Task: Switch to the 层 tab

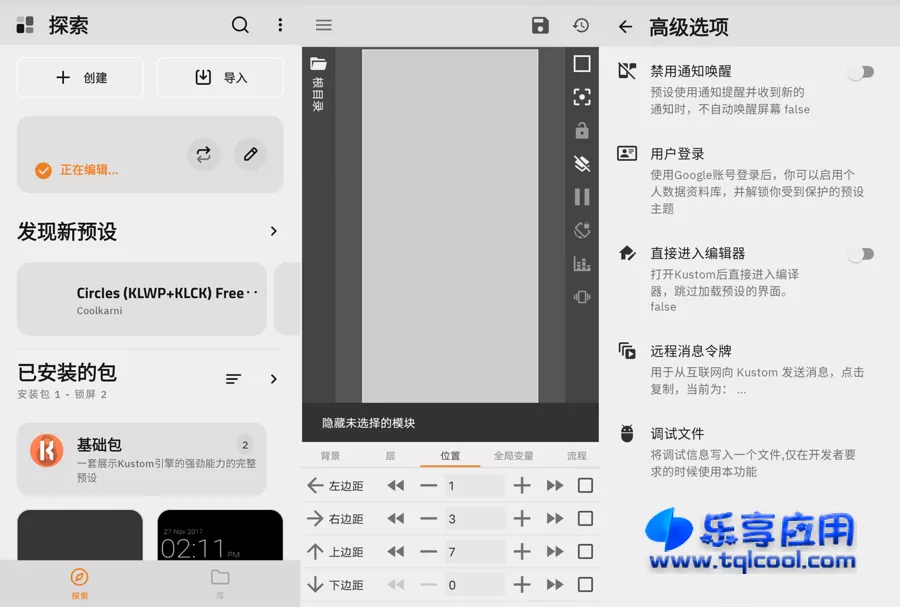Action: pos(391,455)
